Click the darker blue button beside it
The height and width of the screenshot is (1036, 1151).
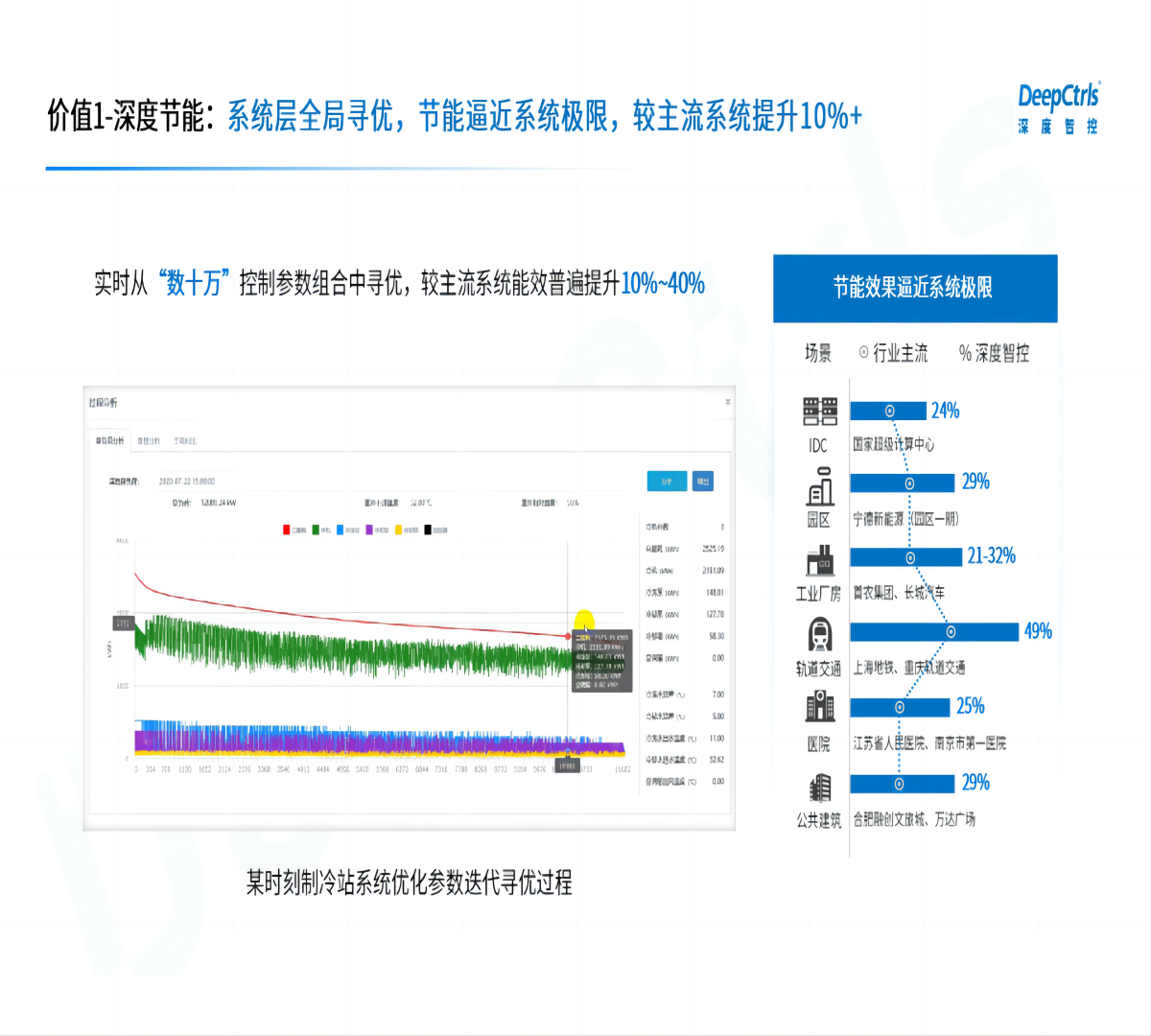[x=703, y=482]
